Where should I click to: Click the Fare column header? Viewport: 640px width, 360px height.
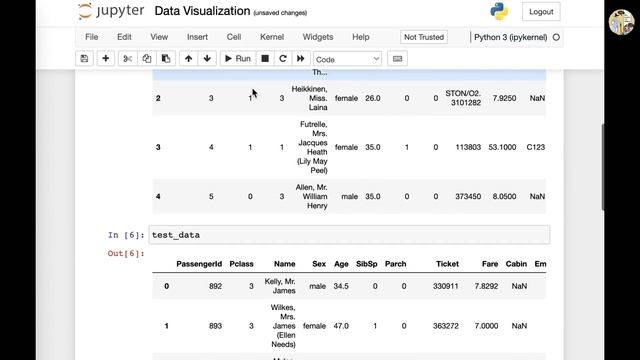490,264
